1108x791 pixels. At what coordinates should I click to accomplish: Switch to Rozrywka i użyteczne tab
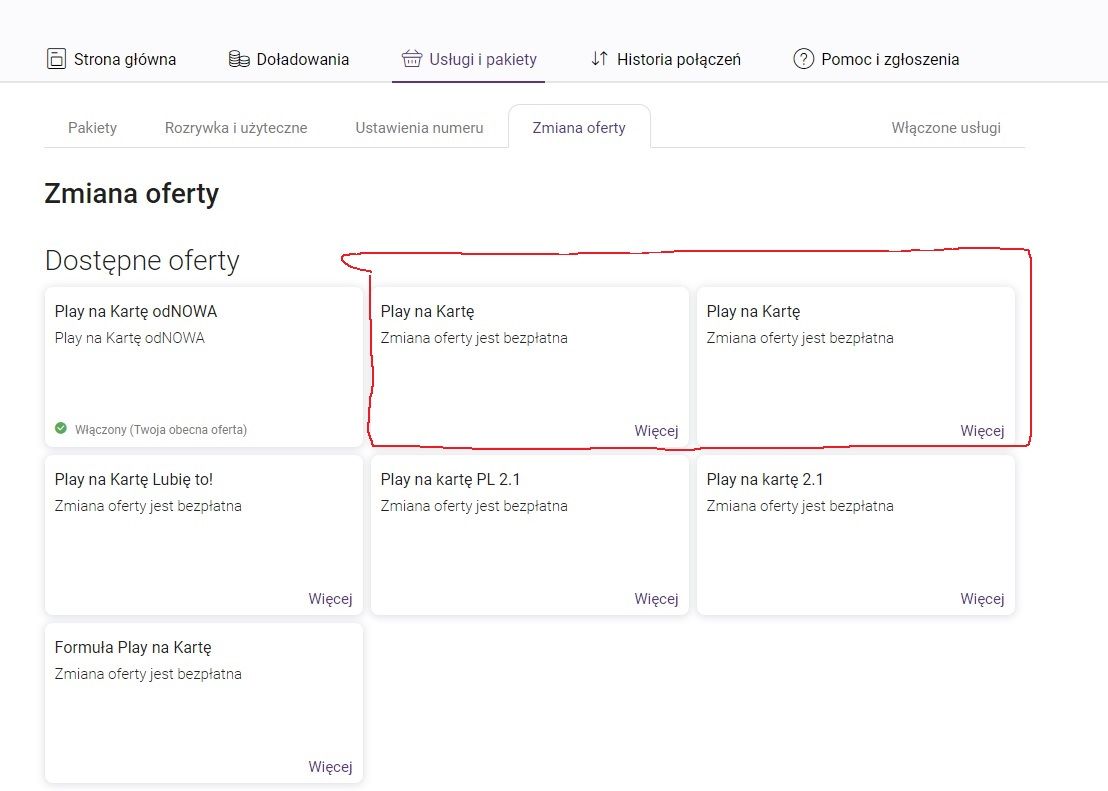tap(236, 128)
